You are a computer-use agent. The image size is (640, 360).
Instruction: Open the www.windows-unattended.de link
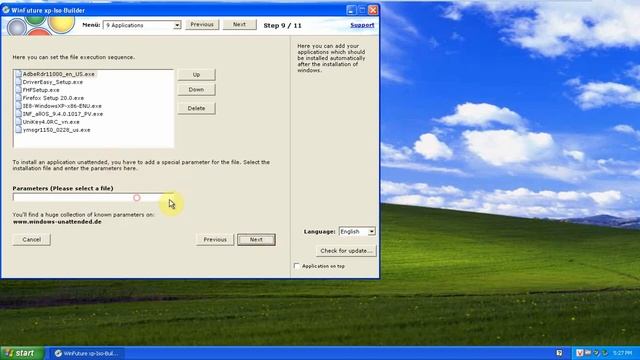coord(57,222)
